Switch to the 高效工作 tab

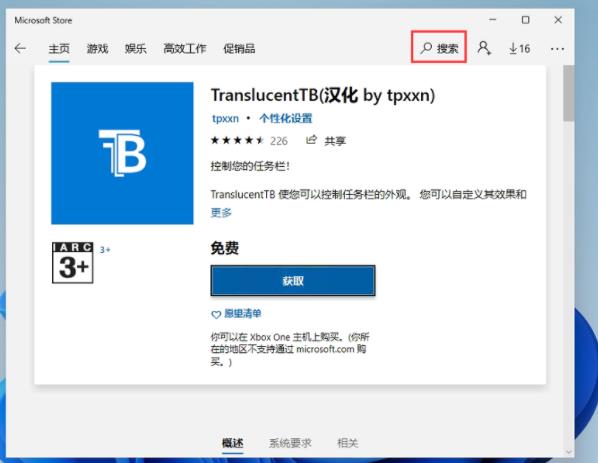[x=185, y=48]
